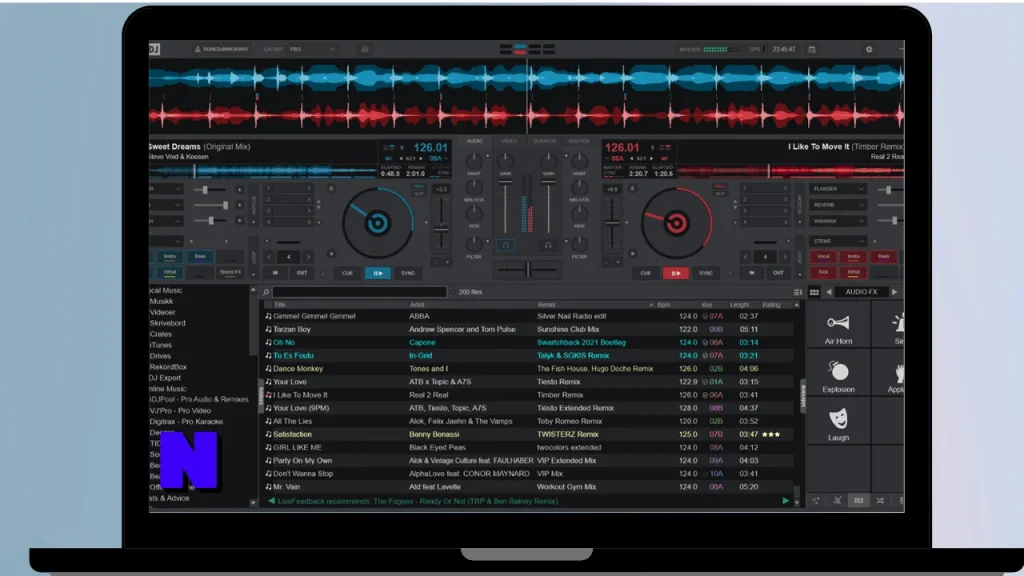The width and height of the screenshot is (1024, 576).
Task: Click the shuffle icon in sampler footer
Action: point(880,500)
